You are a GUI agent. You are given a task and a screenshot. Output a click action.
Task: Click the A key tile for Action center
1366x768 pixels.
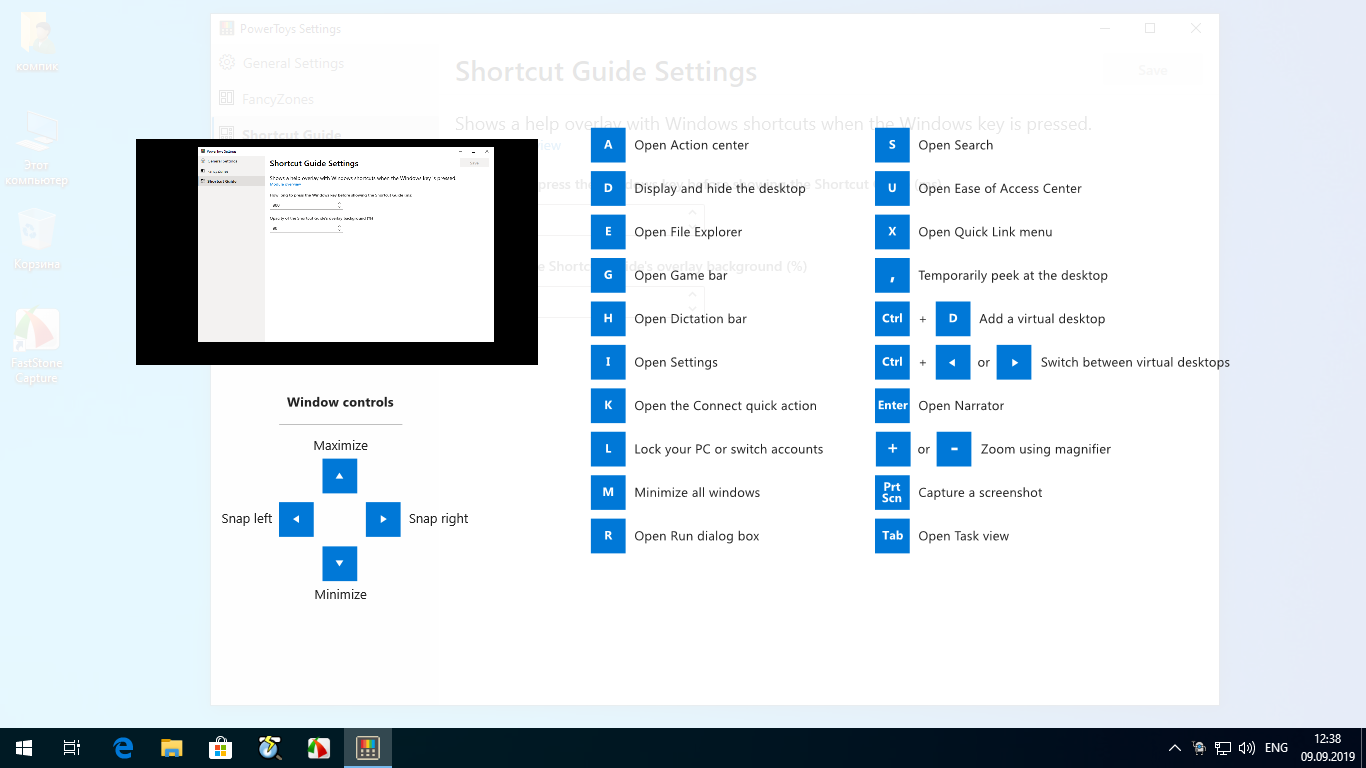[x=608, y=145]
